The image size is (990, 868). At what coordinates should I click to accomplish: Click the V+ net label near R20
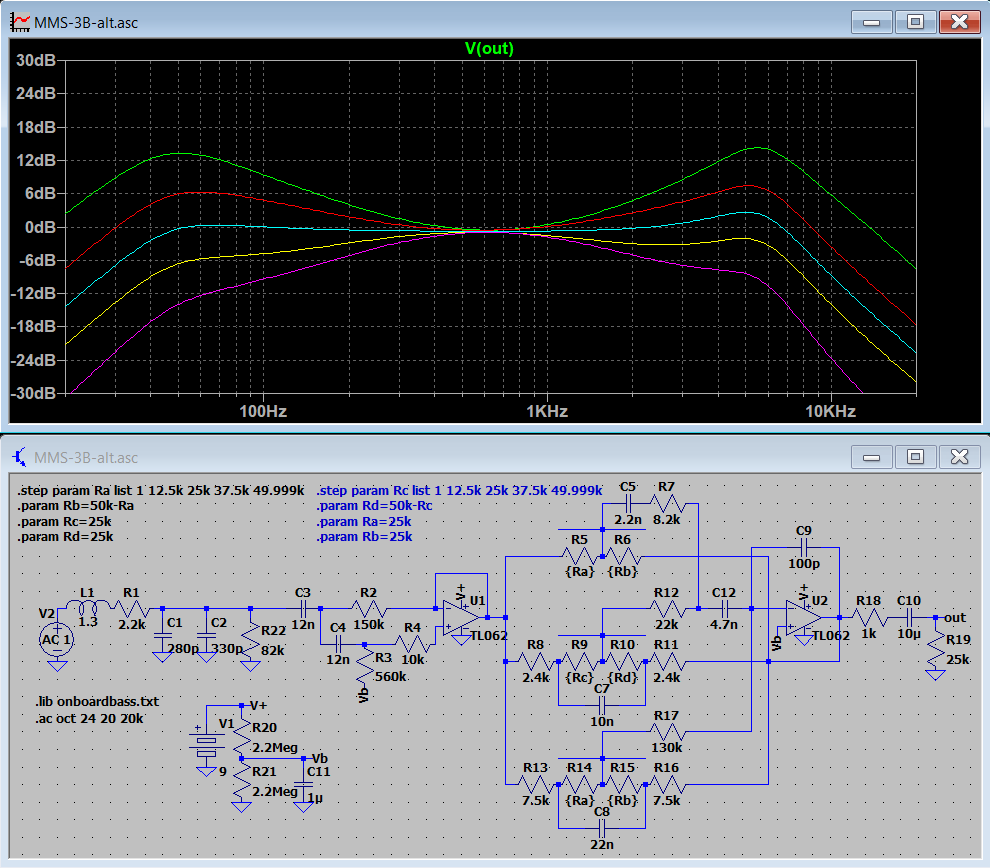[258, 705]
